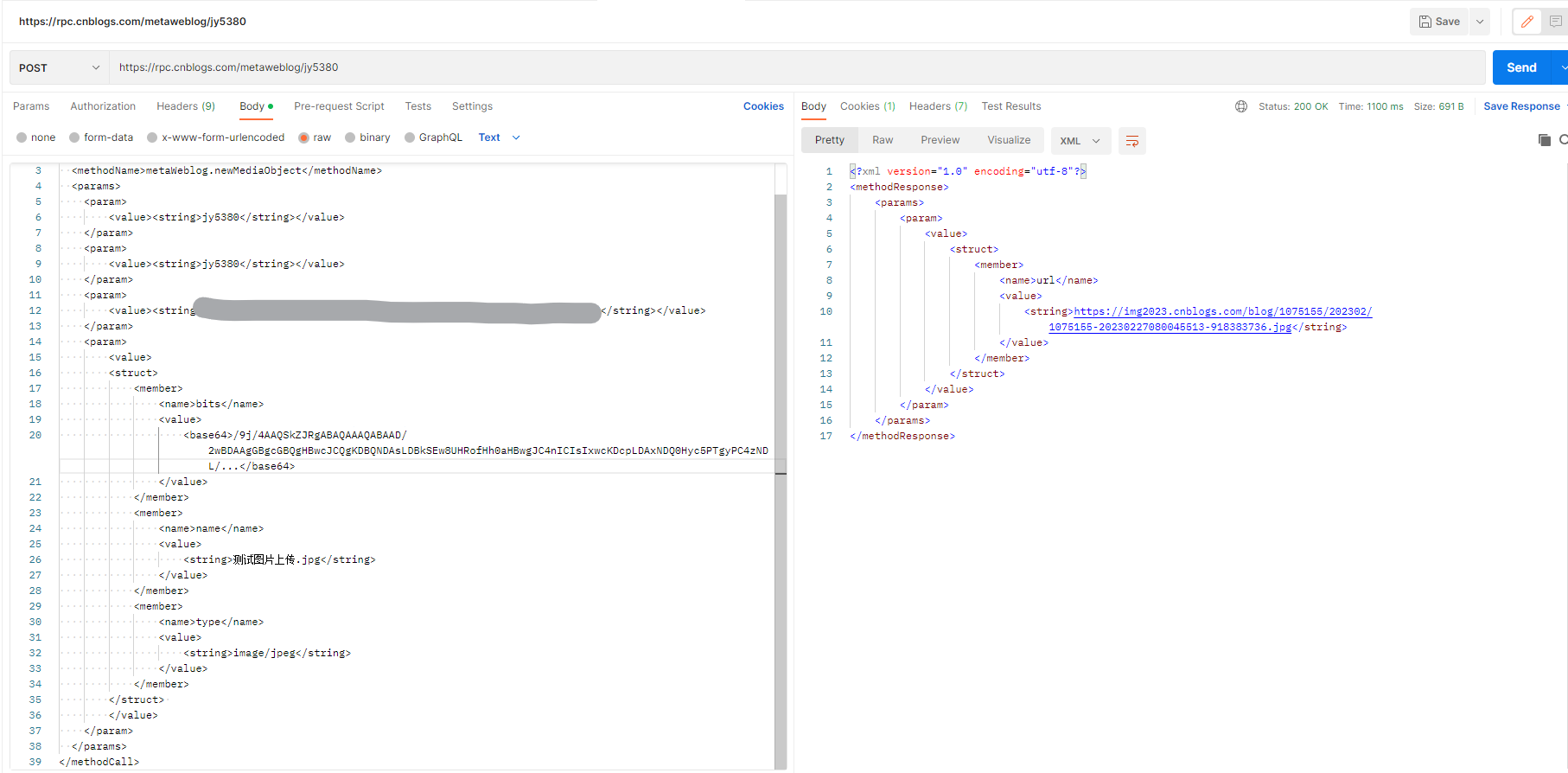Select the GraphQL body type radio
The image size is (1568, 773).
tap(410, 137)
